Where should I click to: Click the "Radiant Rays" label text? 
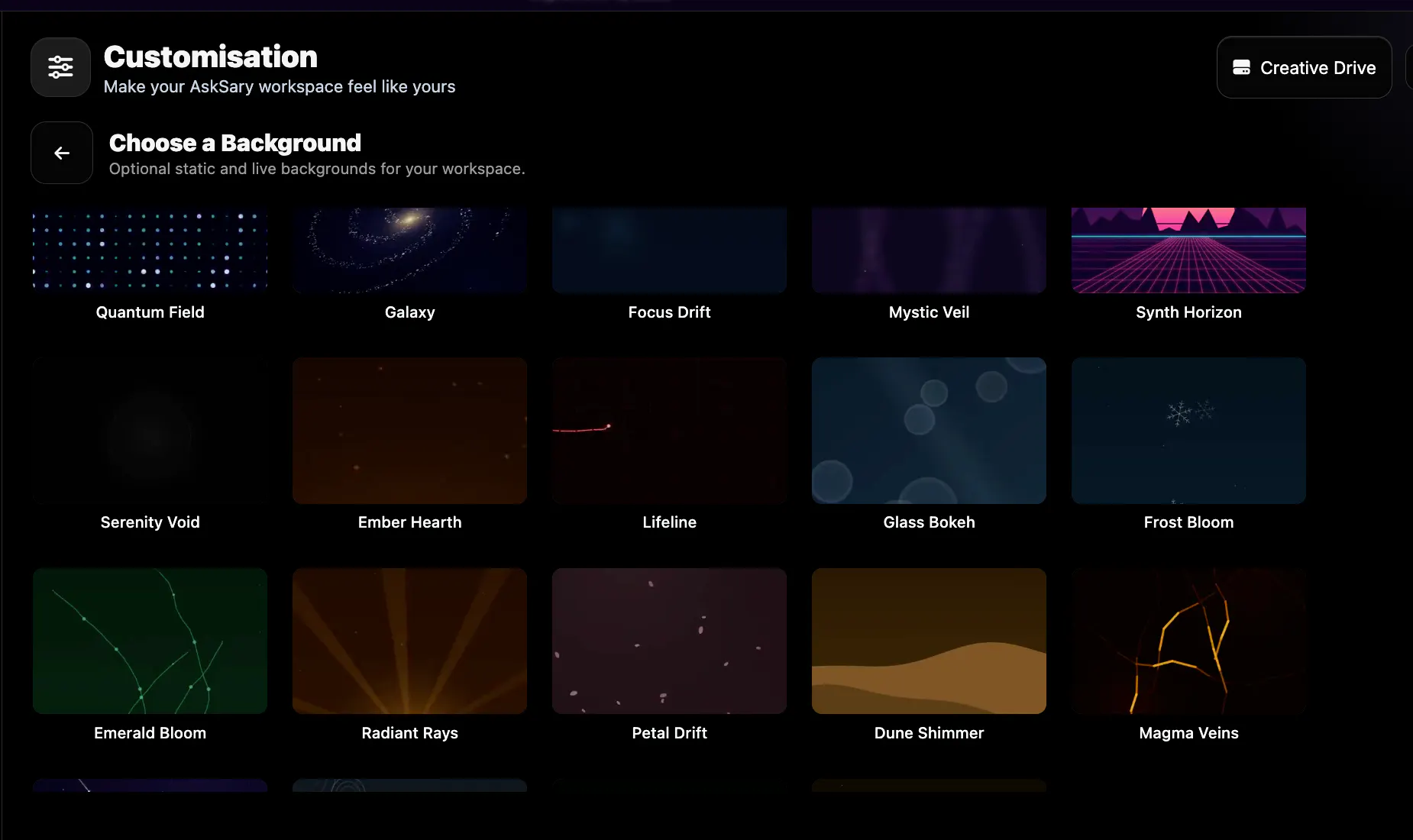click(410, 733)
